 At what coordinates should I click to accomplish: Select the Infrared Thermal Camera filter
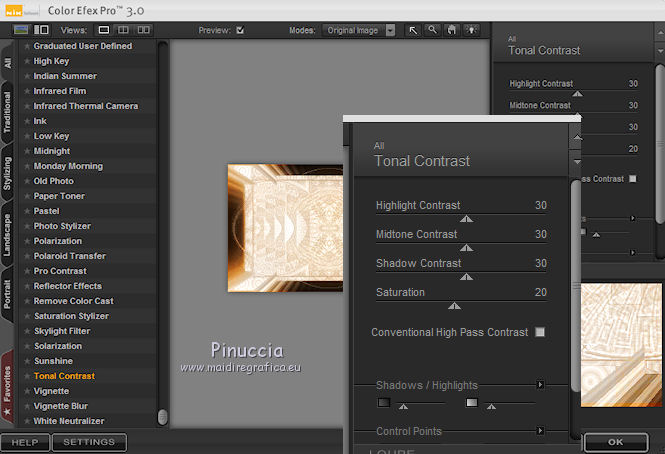coord(86,106)
